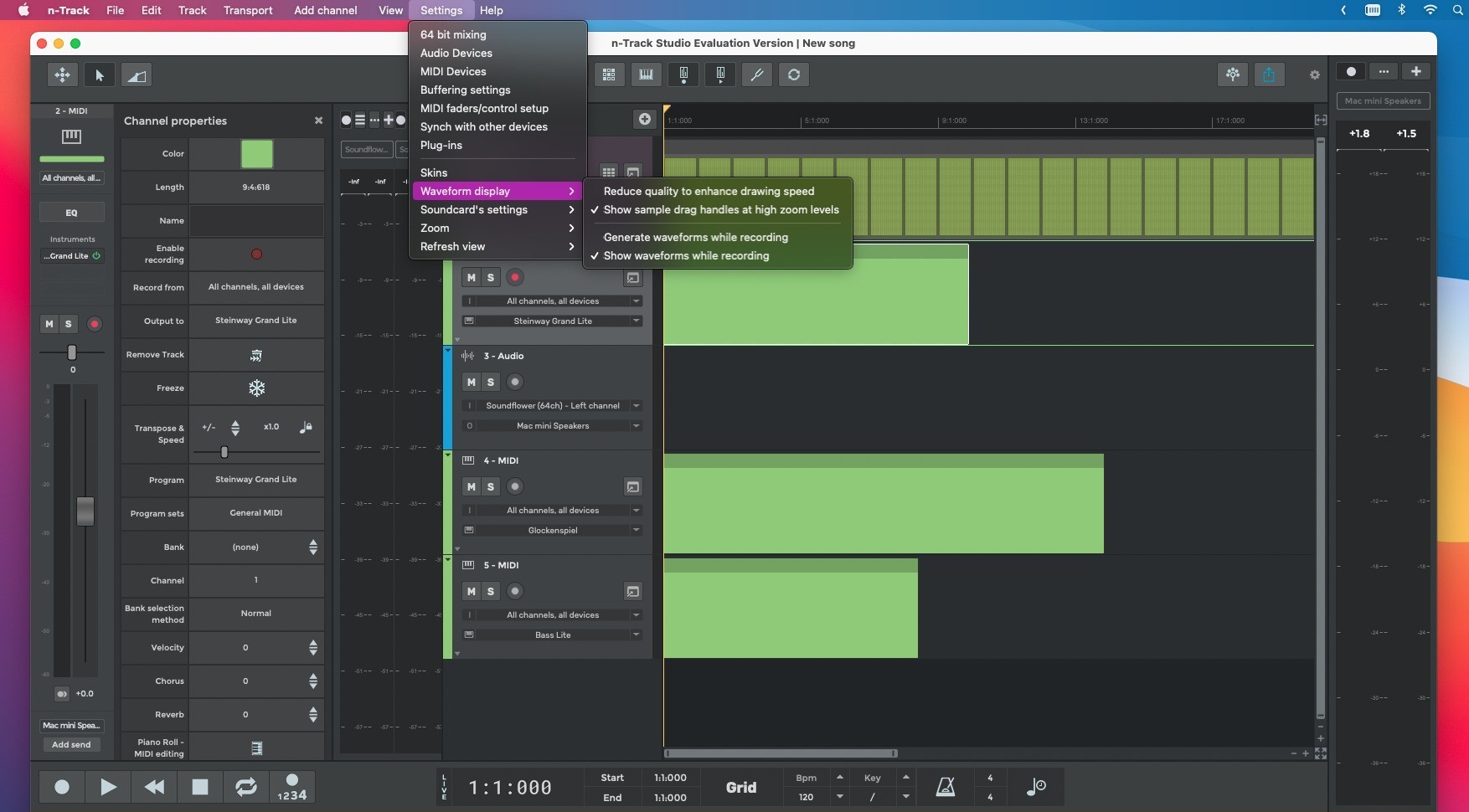Viewport: 1469px width, 812px height.
Task: Select the move/pan tool in toolbar
Action: (62, 75)
